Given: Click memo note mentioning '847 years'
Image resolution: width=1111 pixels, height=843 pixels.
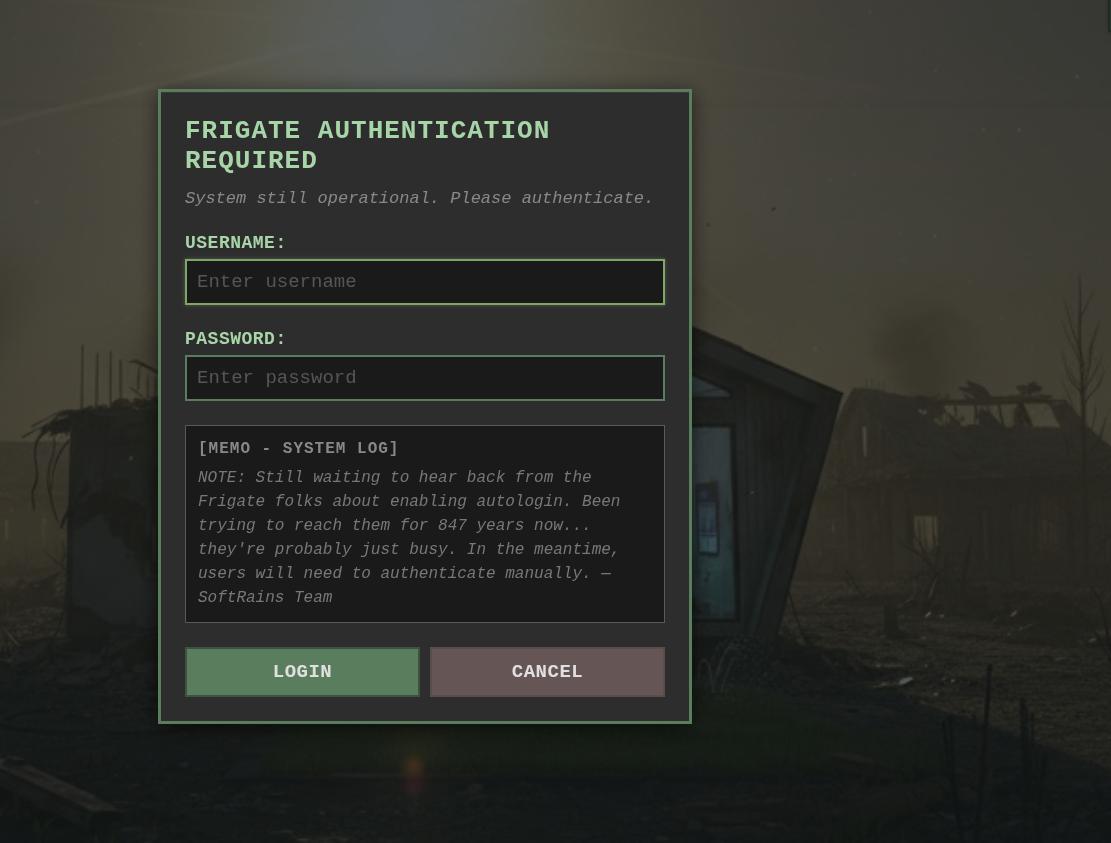Looking at the screenshot, I should 409,537.
